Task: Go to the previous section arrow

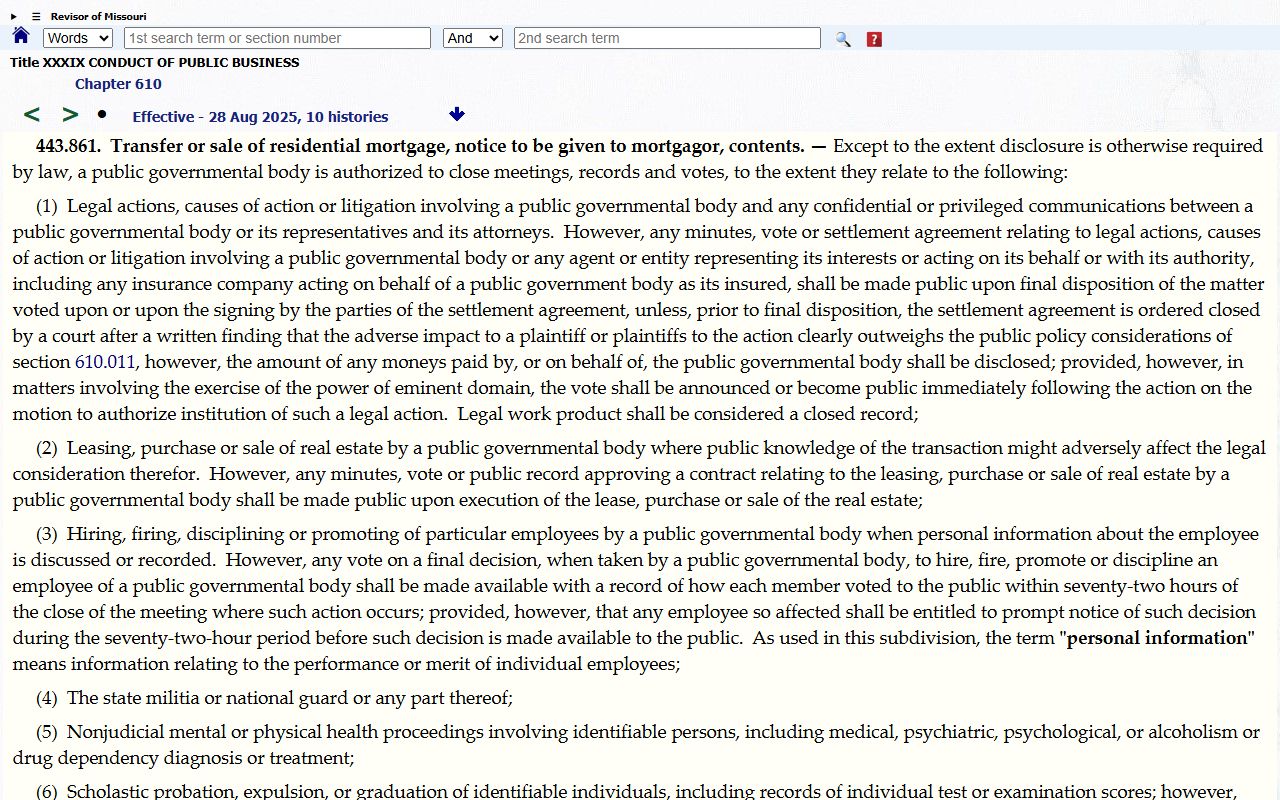Action: (x=32, y=115)
